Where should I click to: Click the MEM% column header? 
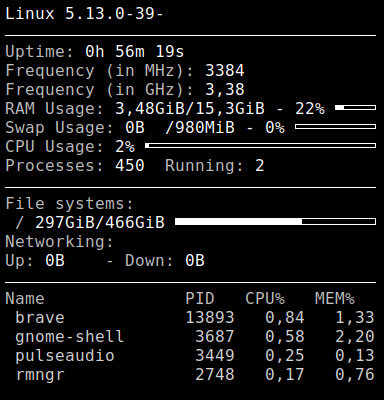pos(335,299)
